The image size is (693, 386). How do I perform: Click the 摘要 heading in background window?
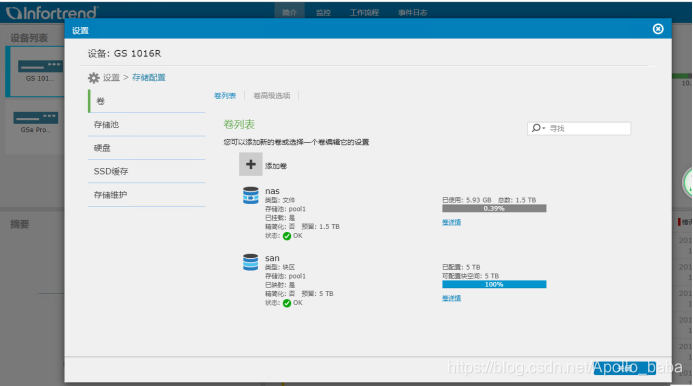20,224
